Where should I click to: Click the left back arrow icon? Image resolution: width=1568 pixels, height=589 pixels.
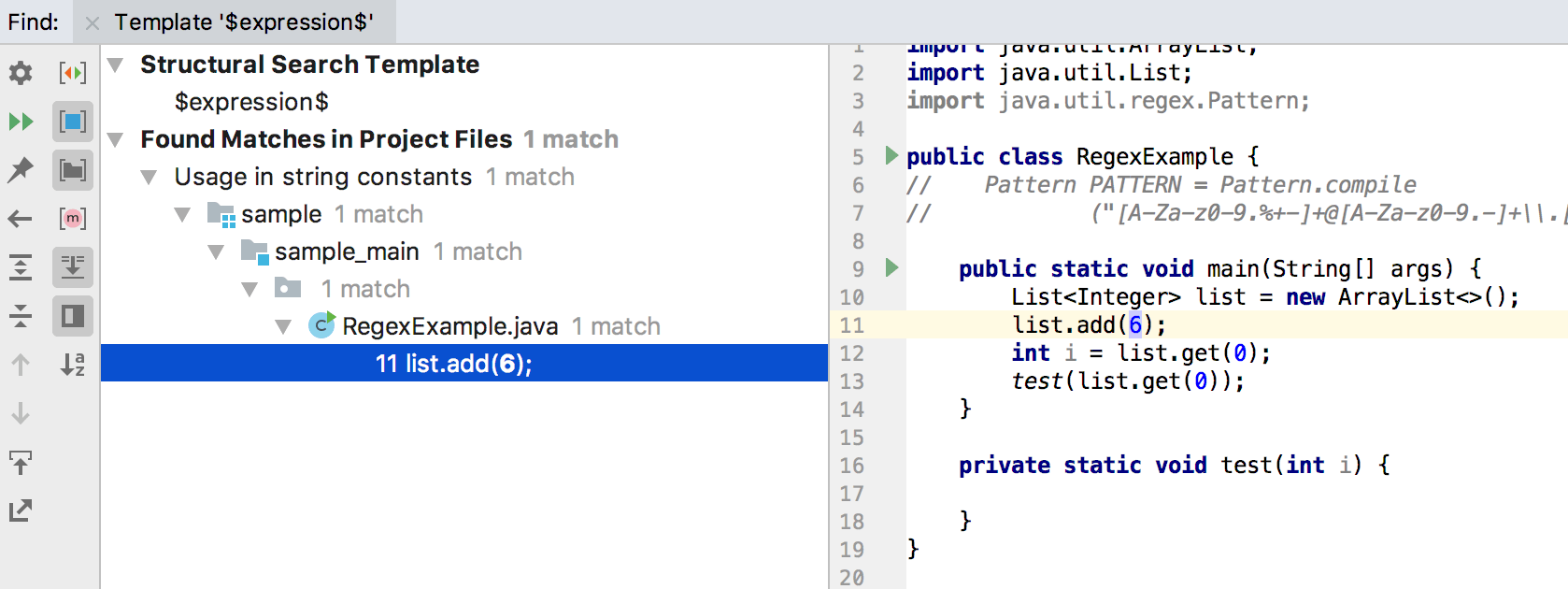point(21,219)
